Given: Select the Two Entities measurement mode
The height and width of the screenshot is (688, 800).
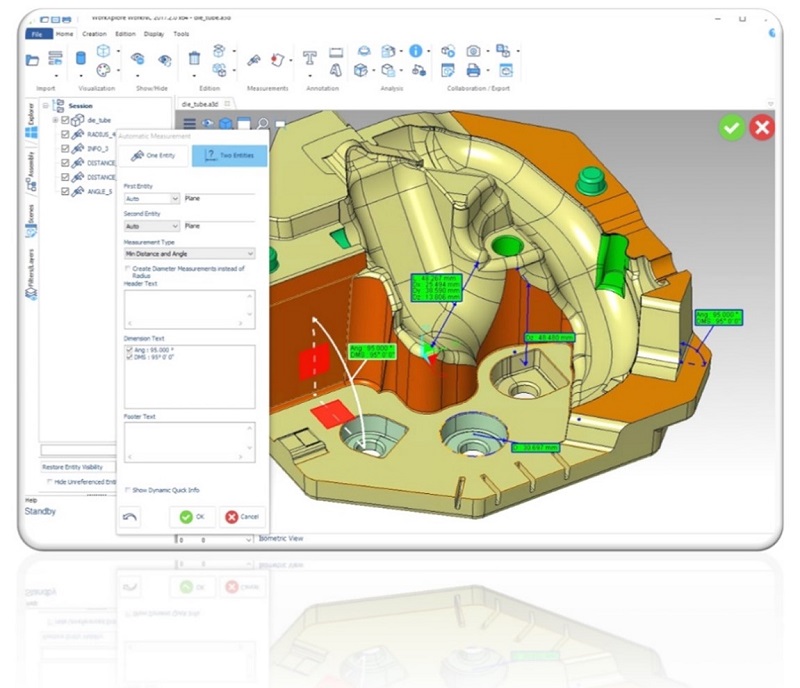Looking at the screenshot, I should click(229, 156).
